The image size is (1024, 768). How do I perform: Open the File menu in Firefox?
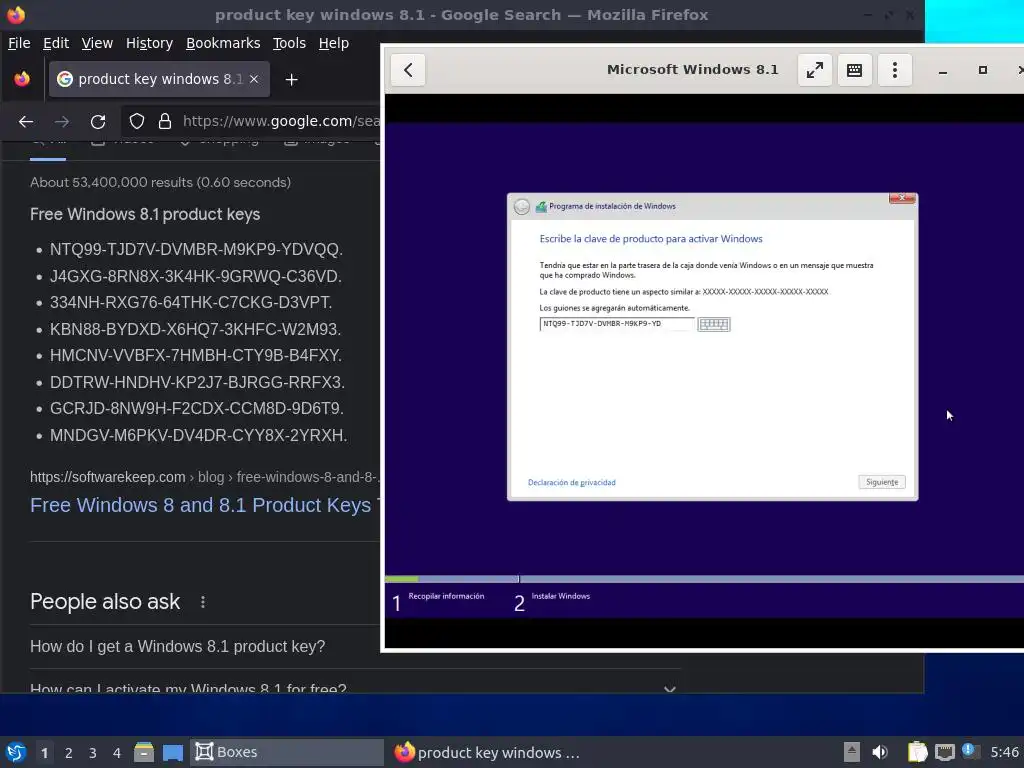pos(19,43)
